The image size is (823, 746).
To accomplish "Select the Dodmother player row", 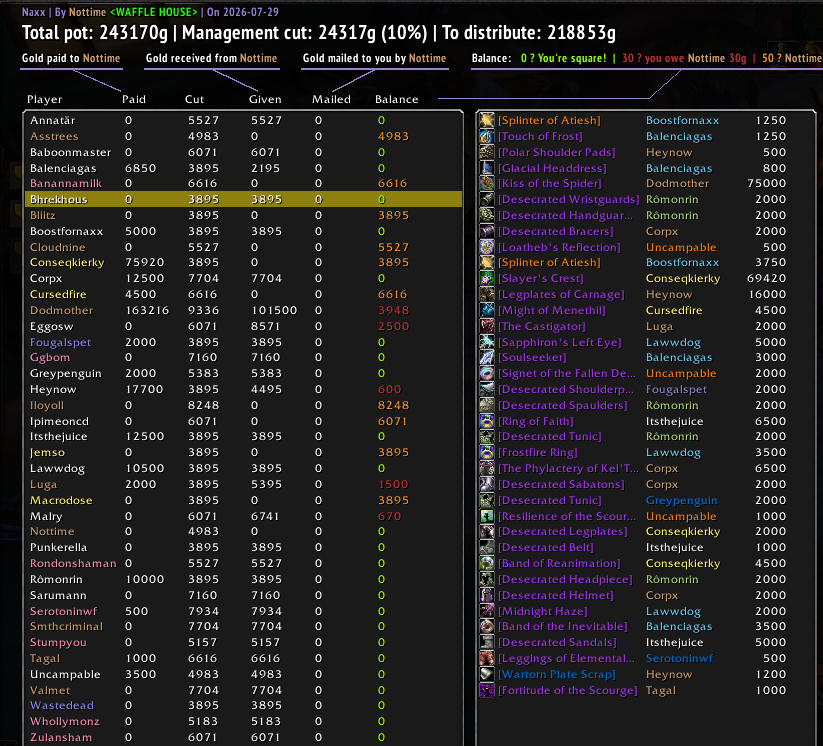I will pyautogui.click(x=244, y=310).
